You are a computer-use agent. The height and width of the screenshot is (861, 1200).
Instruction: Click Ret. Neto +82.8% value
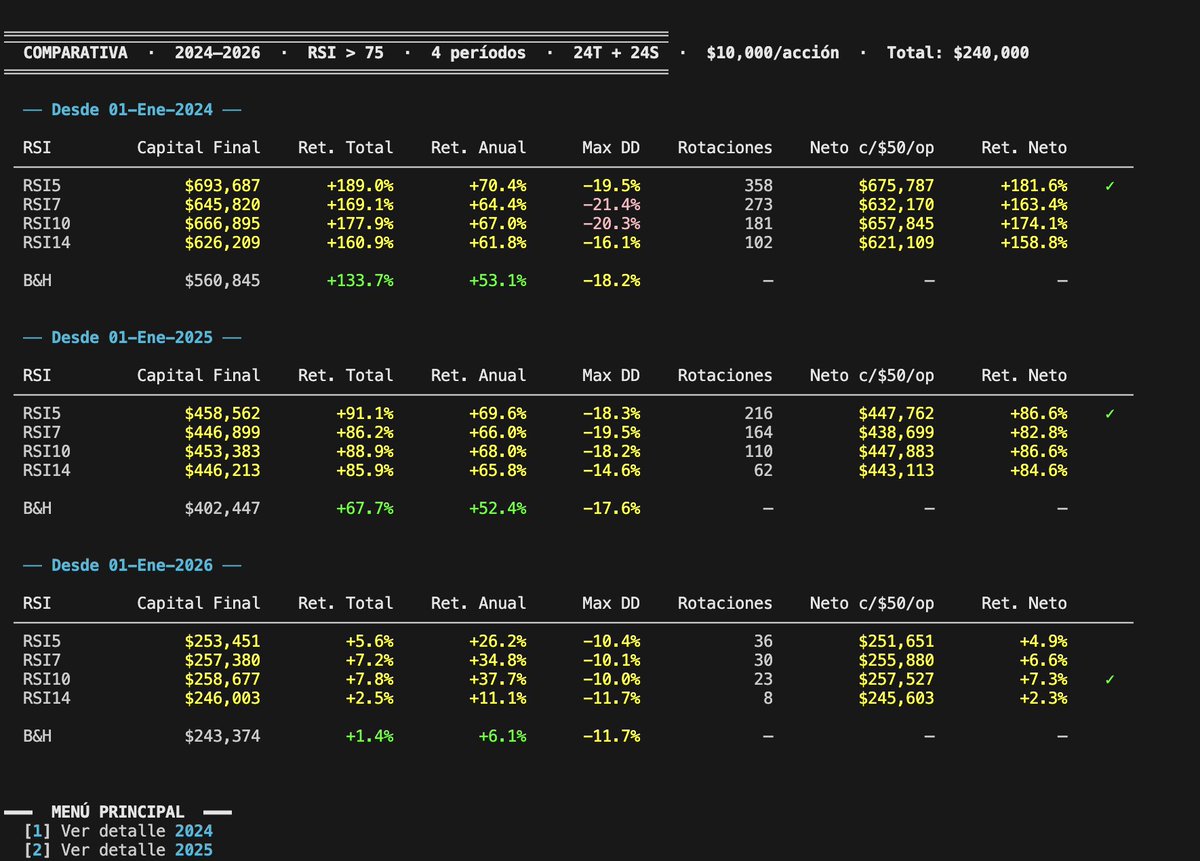(x=1038, y=432)
